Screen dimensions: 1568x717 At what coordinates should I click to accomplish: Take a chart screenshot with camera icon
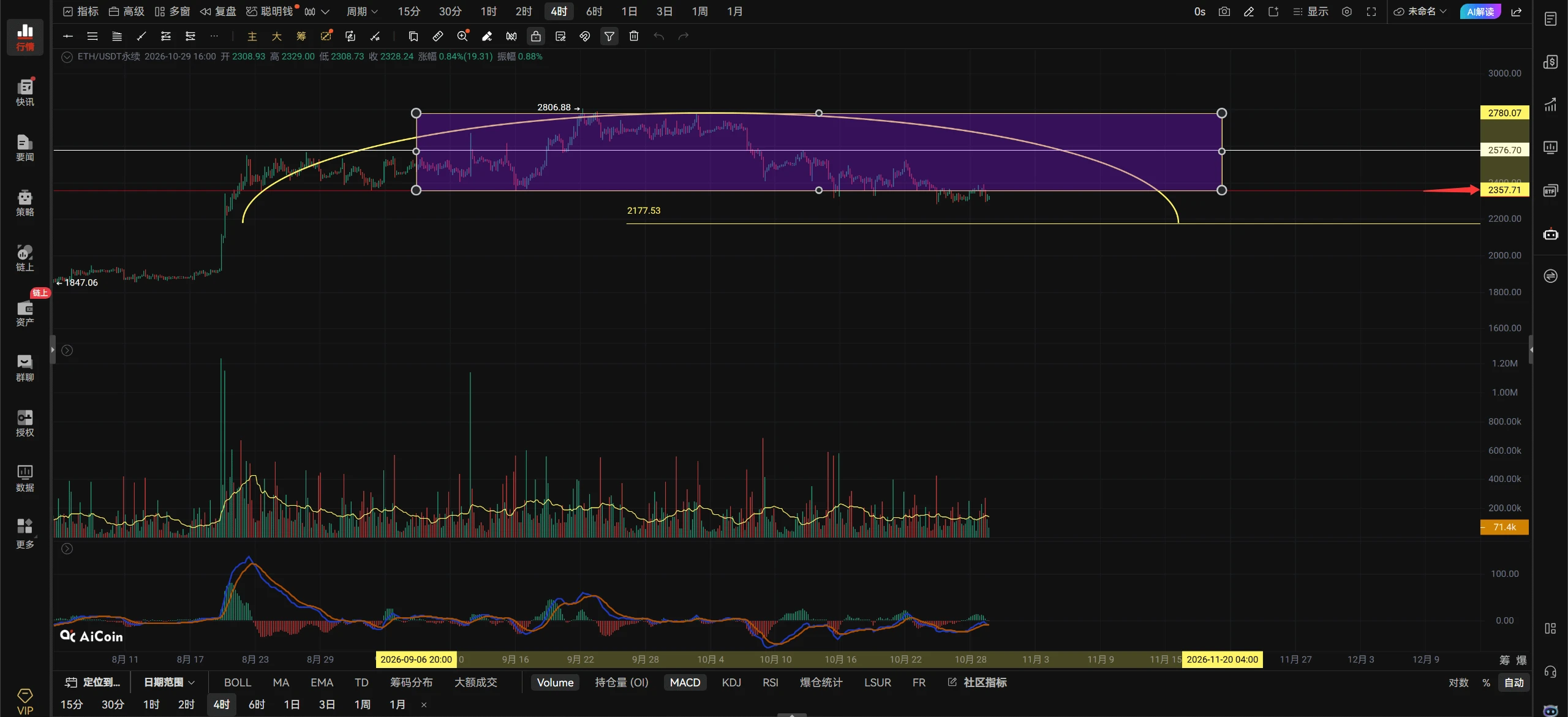pos(1224,12)
